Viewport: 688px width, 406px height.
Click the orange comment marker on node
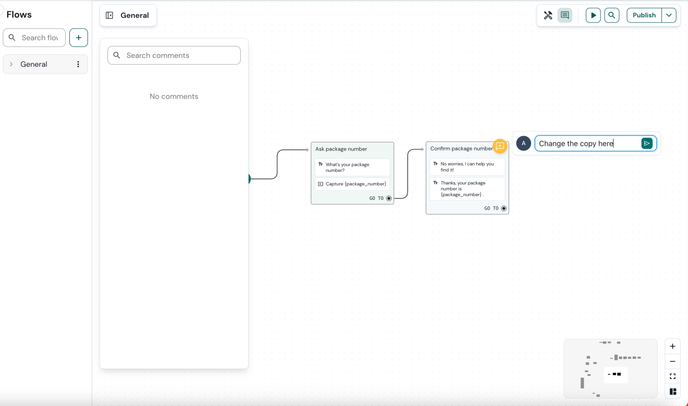coord(500,146)
